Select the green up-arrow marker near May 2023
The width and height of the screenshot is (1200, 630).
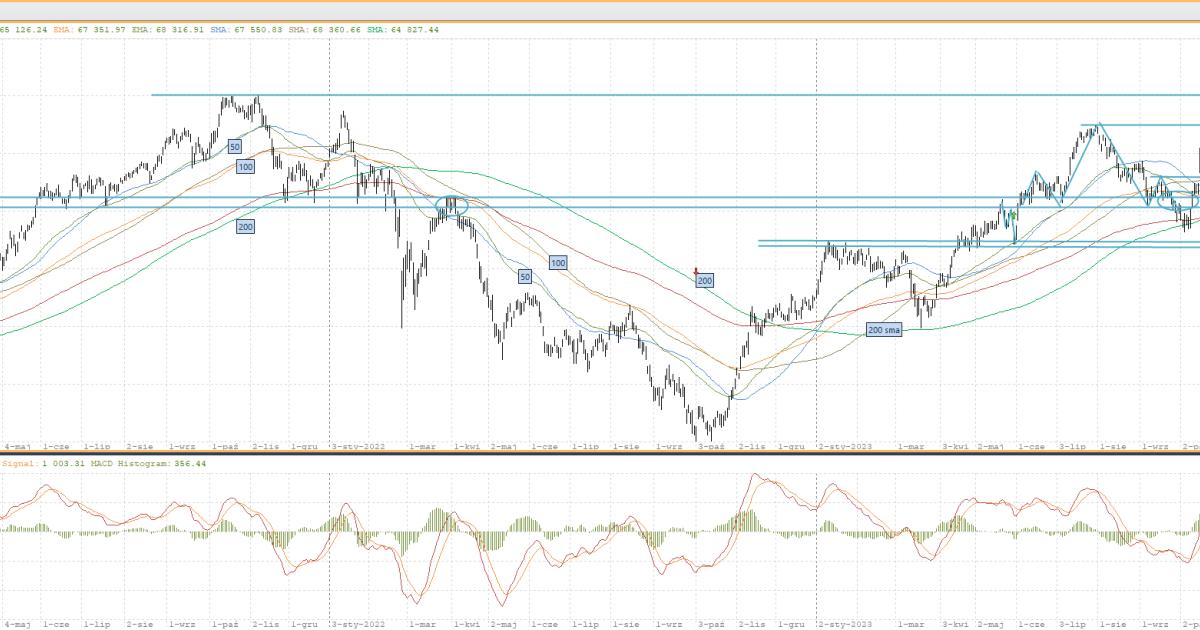coord(1013,215)
